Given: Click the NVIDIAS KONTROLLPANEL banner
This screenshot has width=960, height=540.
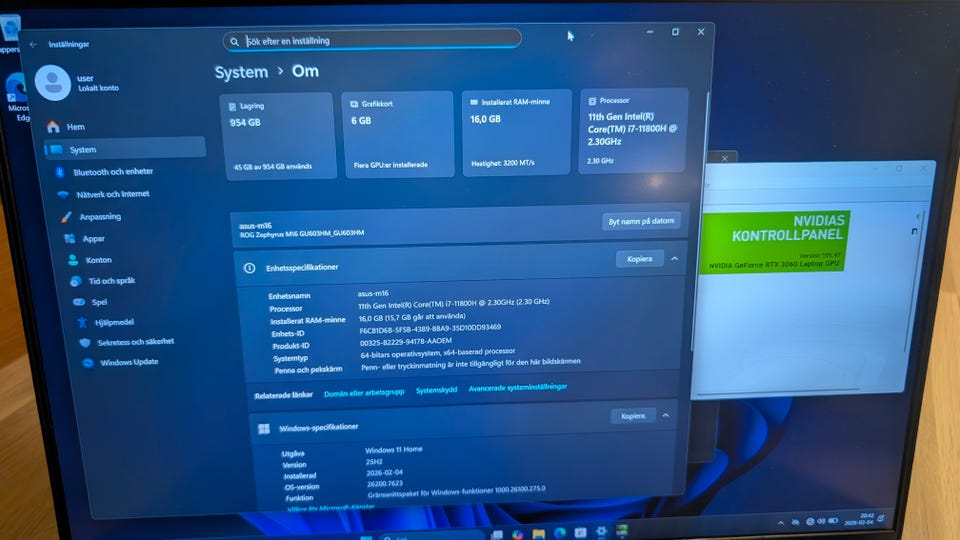Looking at the screenshot, I should coord(774,241).
